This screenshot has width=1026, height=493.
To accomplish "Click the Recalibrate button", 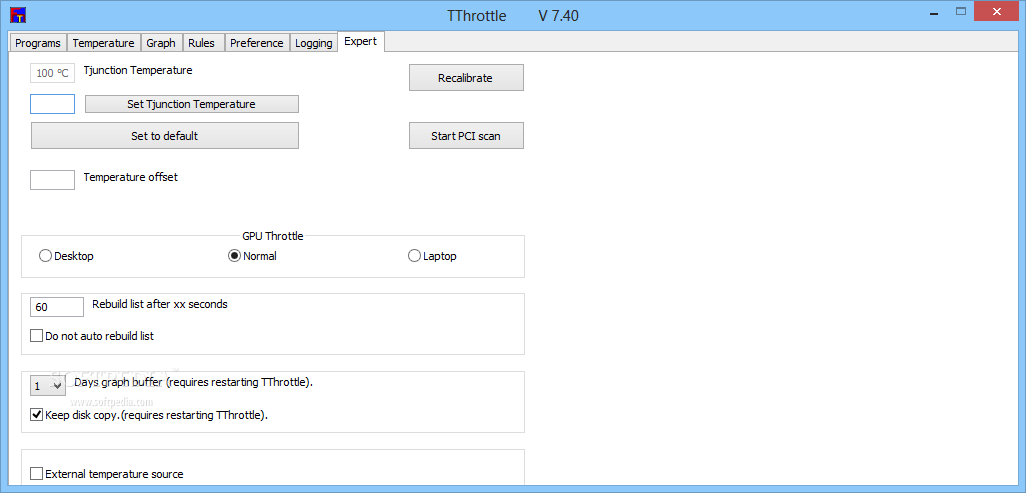I will [466, 78].
